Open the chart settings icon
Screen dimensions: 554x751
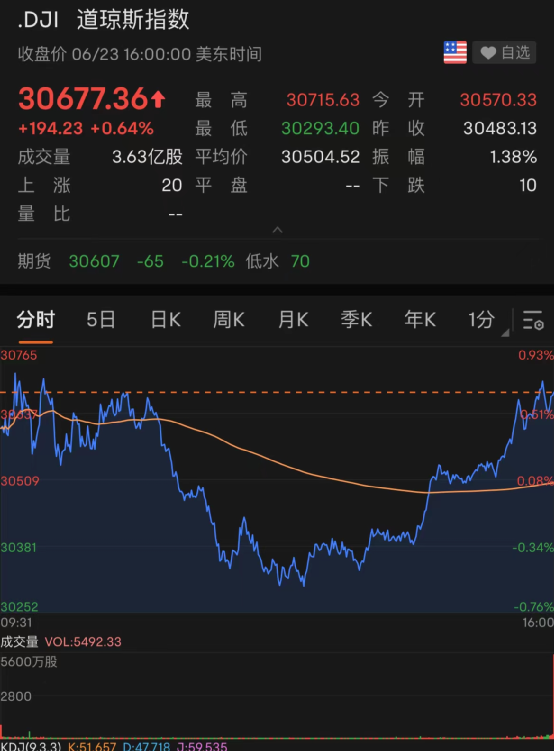(533, 319)
